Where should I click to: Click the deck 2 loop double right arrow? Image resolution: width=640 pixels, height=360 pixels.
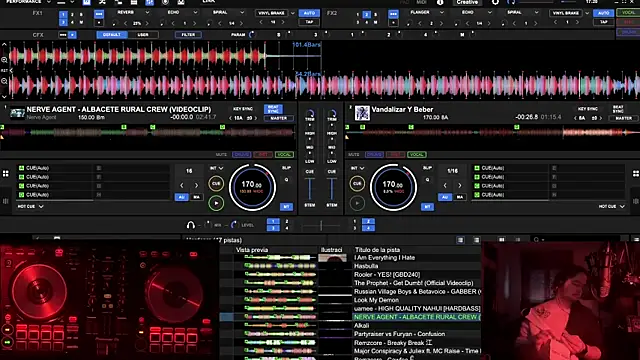tap(460, 186)
